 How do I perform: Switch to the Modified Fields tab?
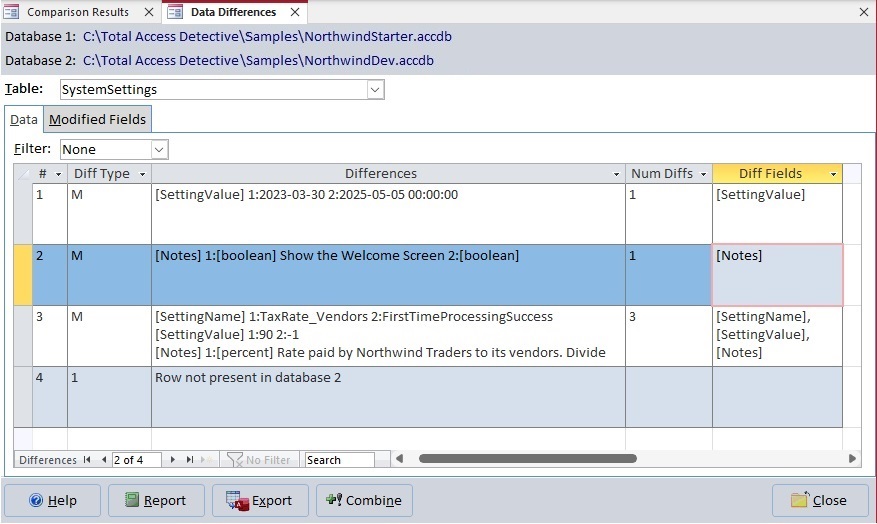click(98, 119)
